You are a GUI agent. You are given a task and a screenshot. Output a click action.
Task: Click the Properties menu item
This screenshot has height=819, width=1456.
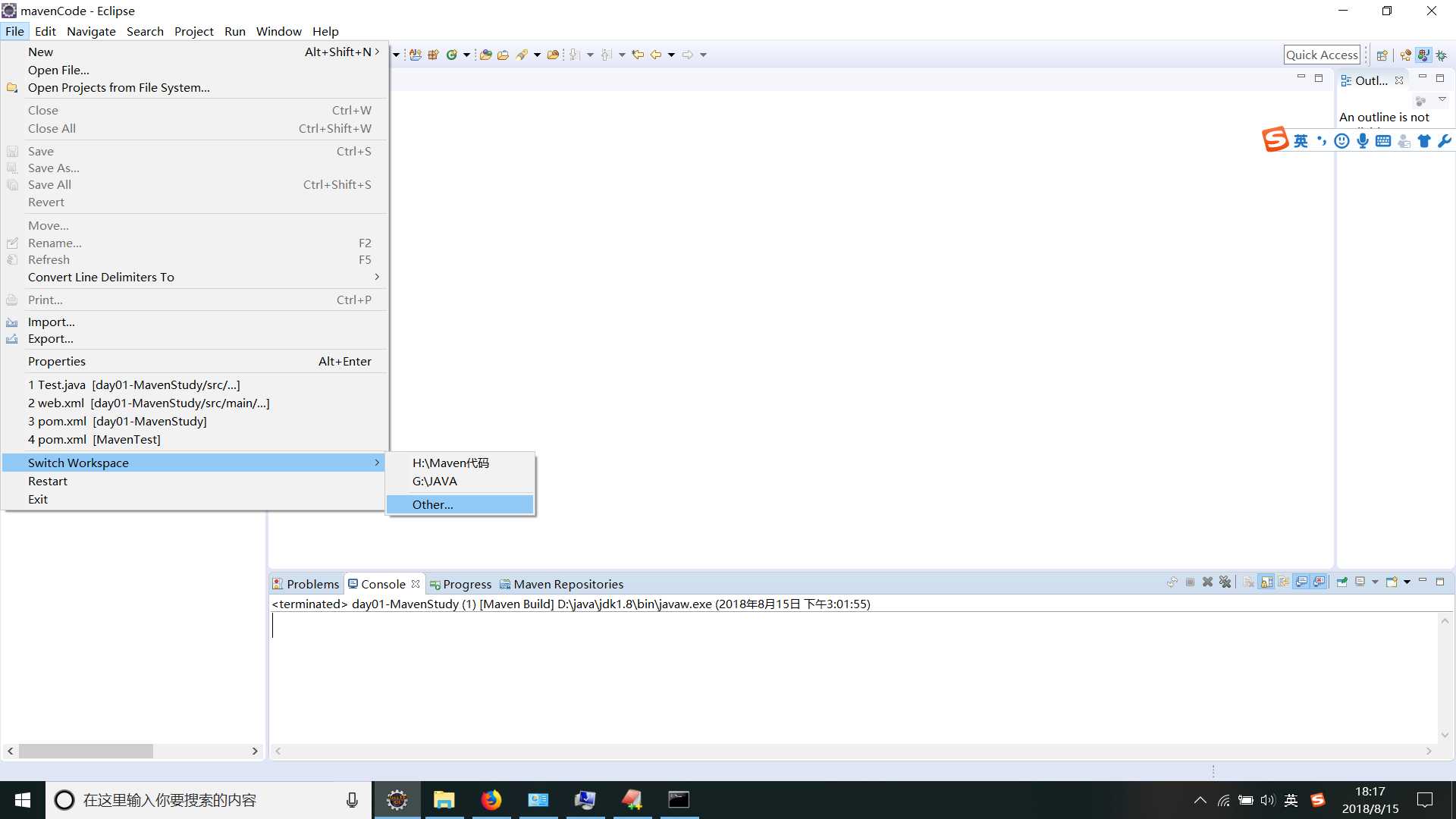[56, 360]
